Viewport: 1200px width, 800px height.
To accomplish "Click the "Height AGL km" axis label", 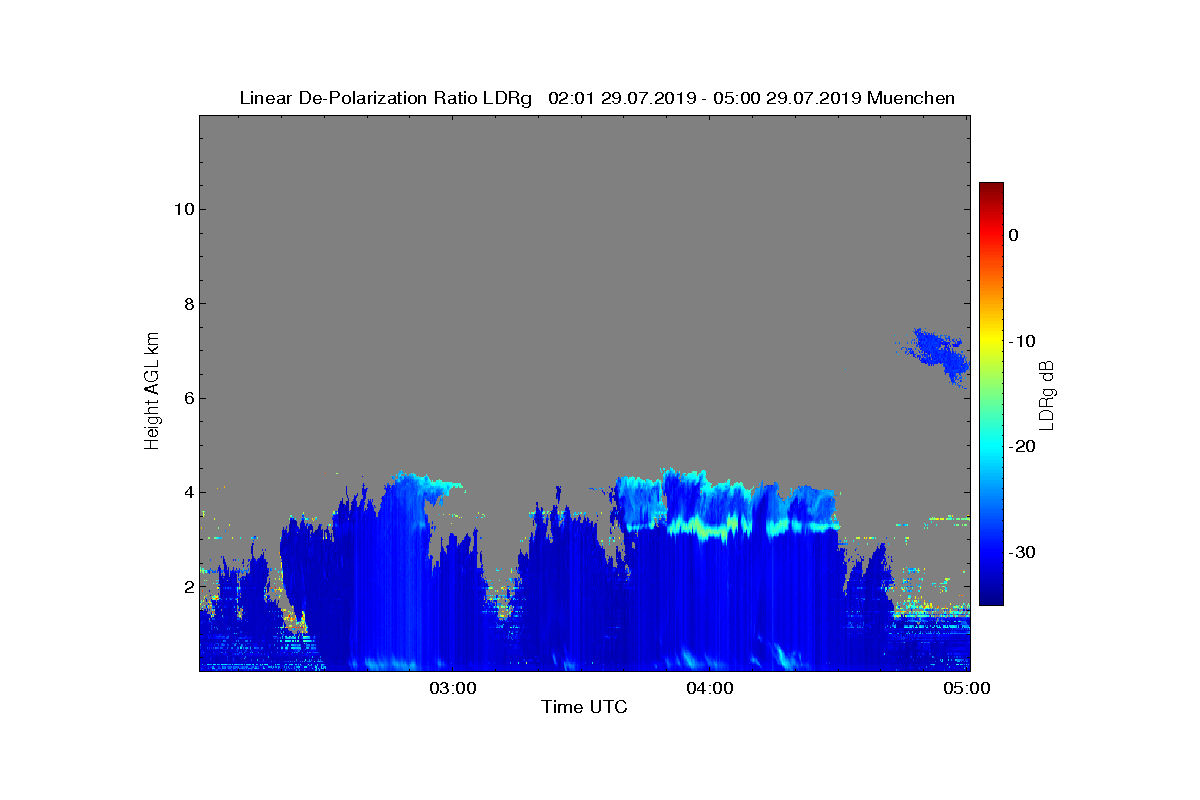I will 152,392.
